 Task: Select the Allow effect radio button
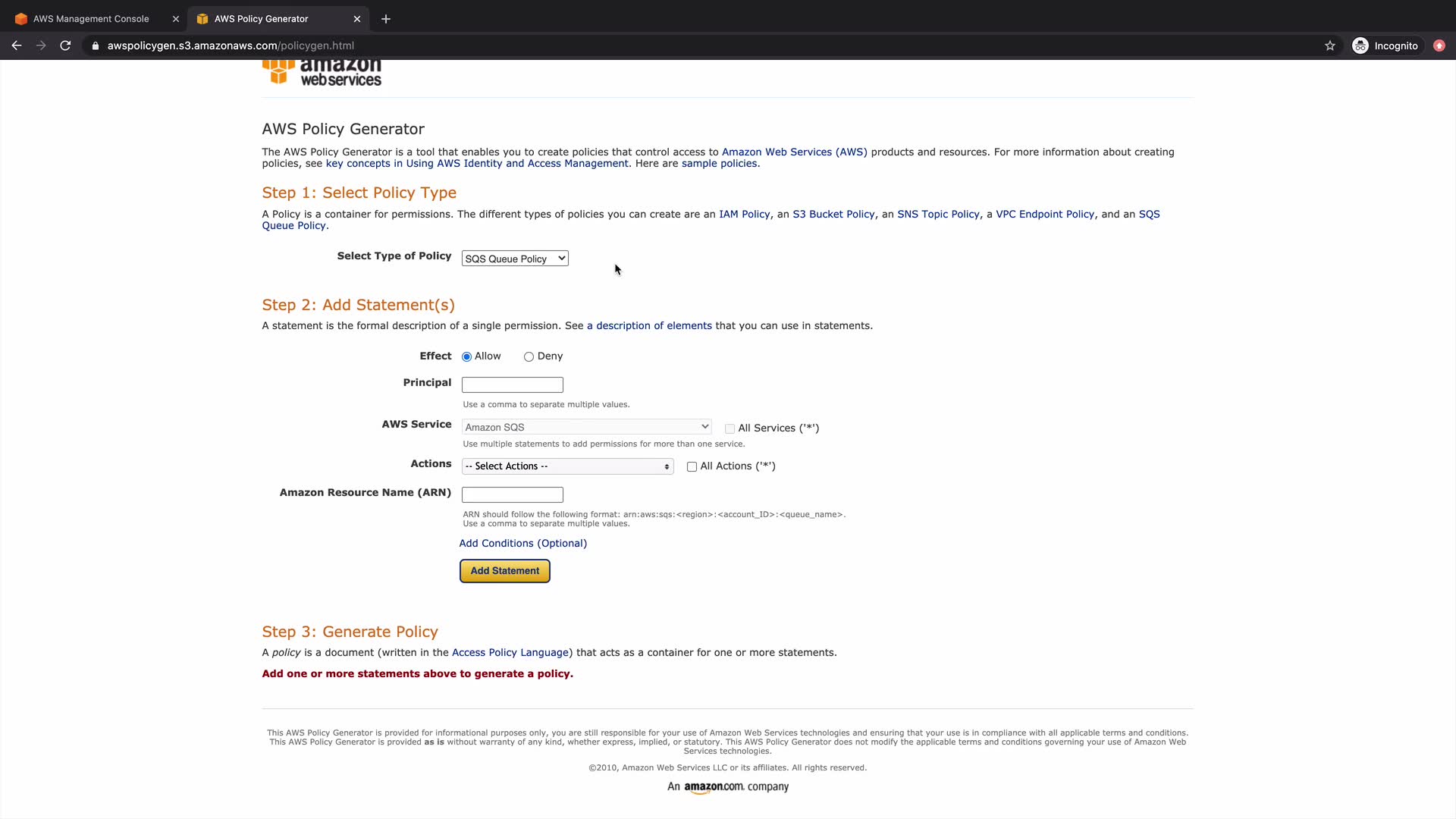click(x=466, y=356)
